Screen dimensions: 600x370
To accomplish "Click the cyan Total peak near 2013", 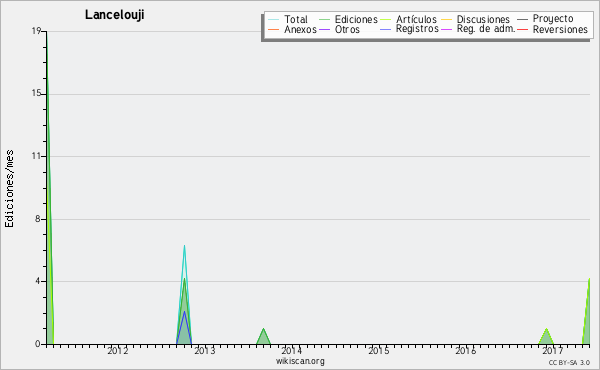I will (x=184, y=247).
